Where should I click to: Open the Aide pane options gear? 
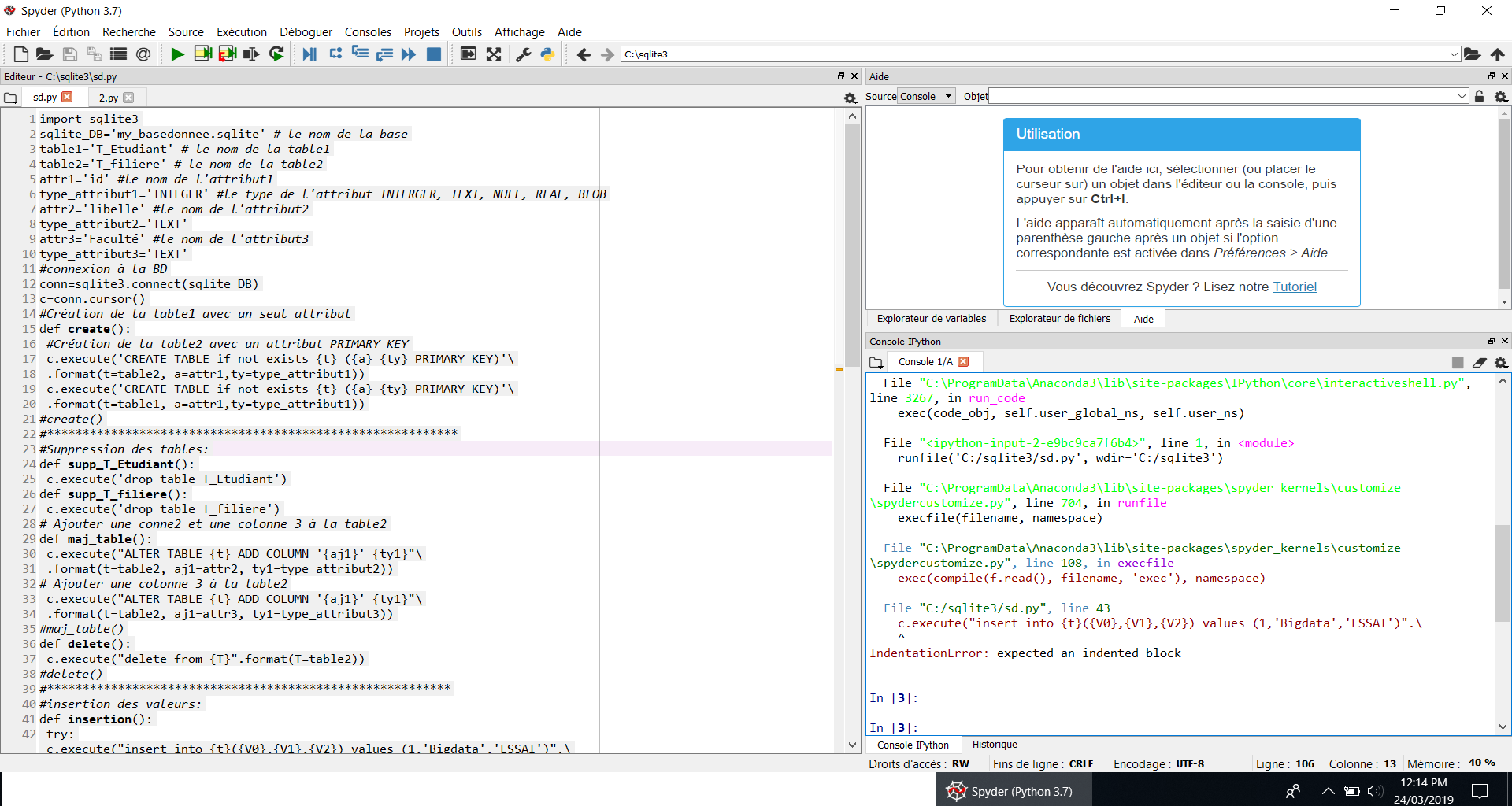(1501, 96)
